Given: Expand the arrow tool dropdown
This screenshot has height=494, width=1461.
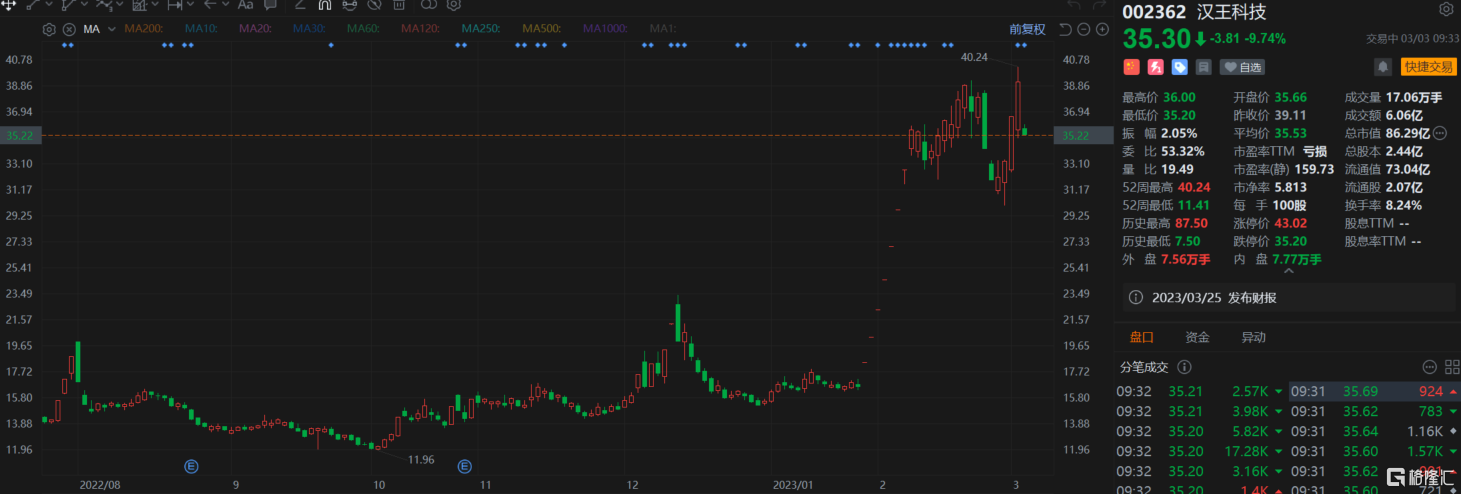Looking at the screenshot, I should 226,5.
